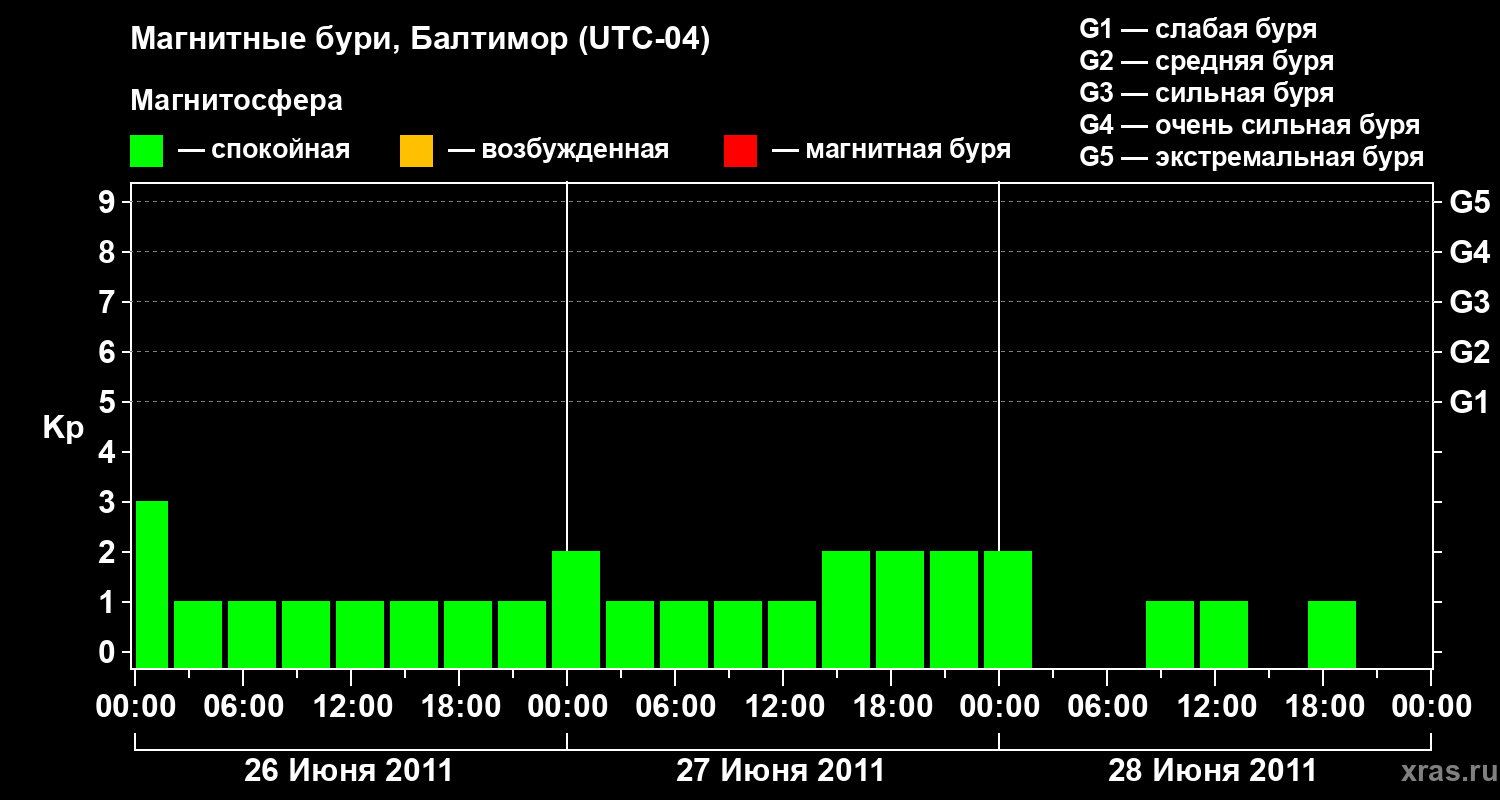Screen dimensions: 1500x800
Task: Click the right axis label 'G3'
Action: coord(1470,302)
